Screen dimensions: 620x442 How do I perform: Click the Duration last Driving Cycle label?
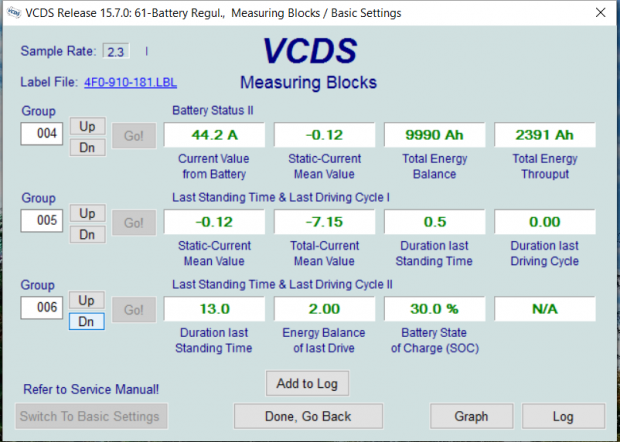[x=544, y=253]
